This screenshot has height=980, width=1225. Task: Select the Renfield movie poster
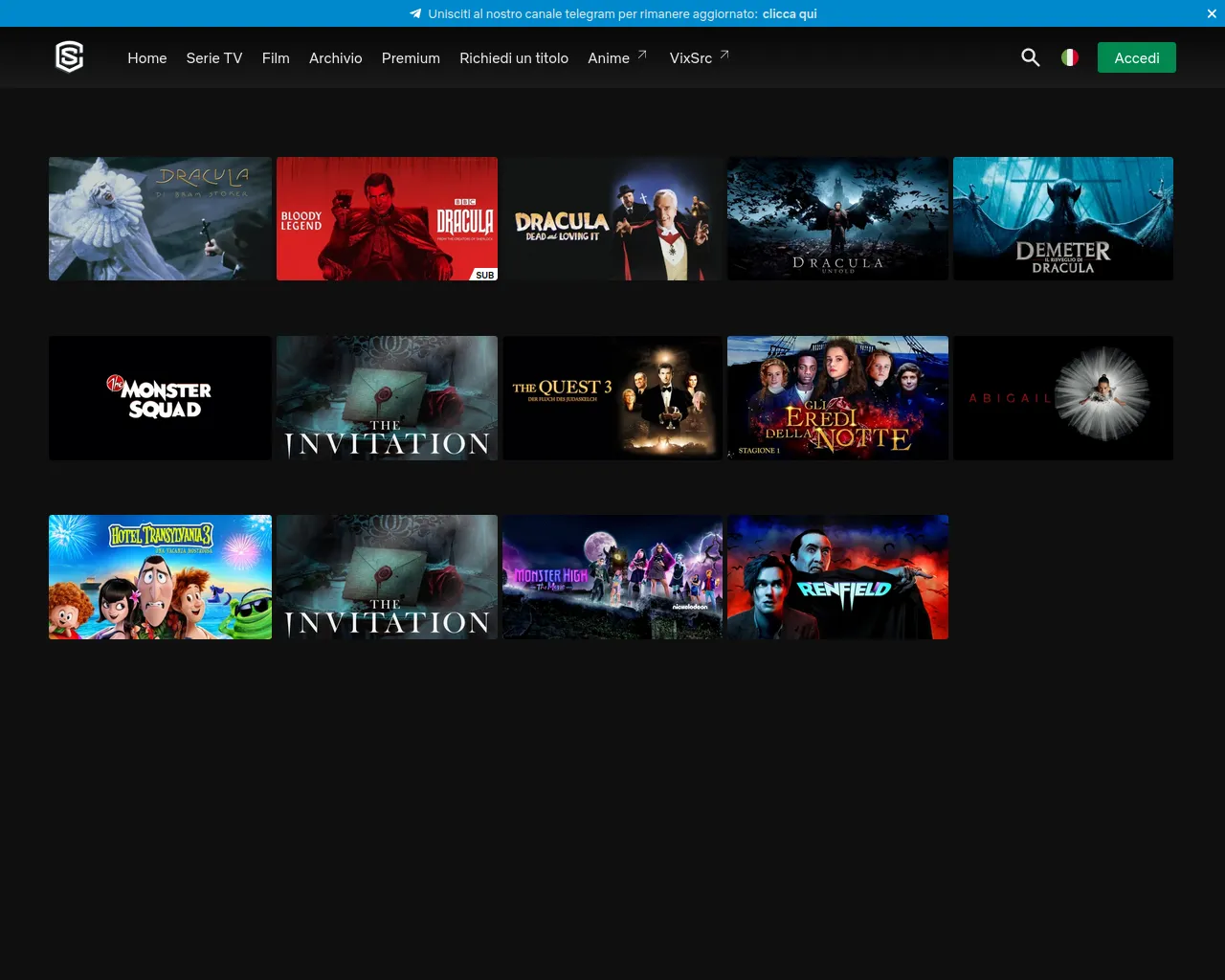pos(837,577)
